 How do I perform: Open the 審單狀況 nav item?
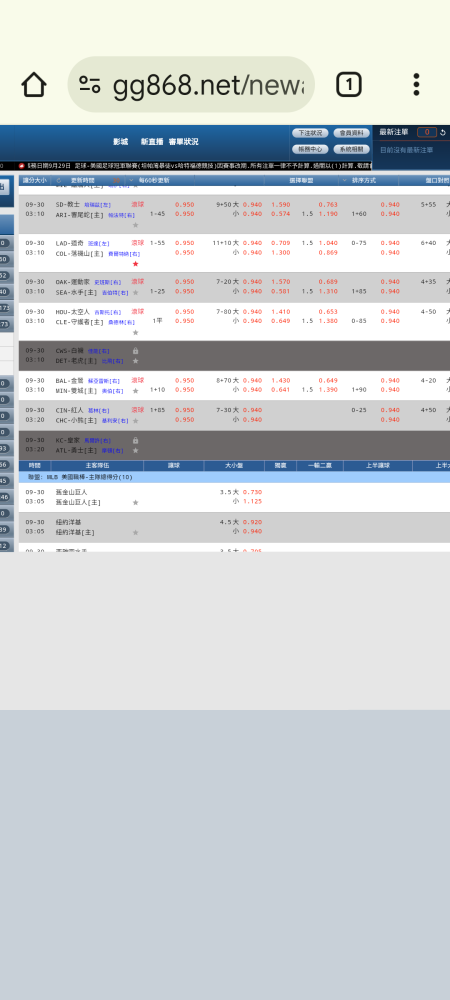point(183,142)
